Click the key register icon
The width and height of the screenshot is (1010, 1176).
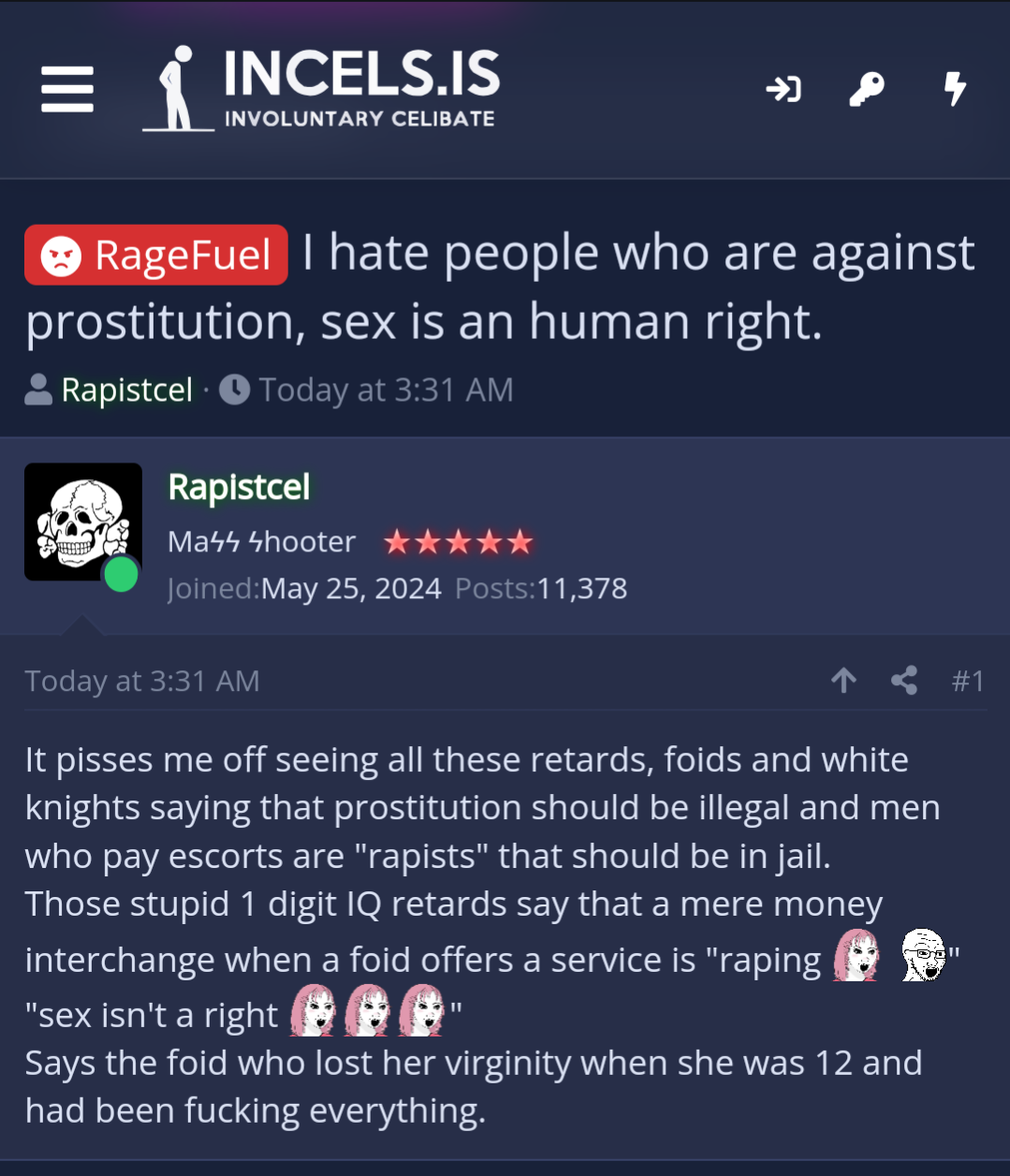866,89
